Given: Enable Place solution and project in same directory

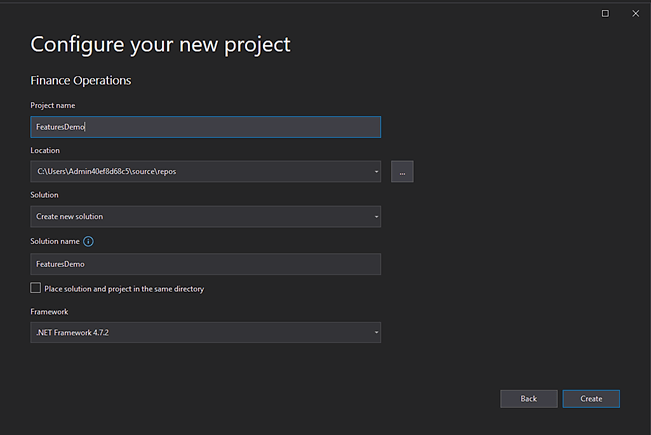Looking at the screenshot, I should (36, 289).
